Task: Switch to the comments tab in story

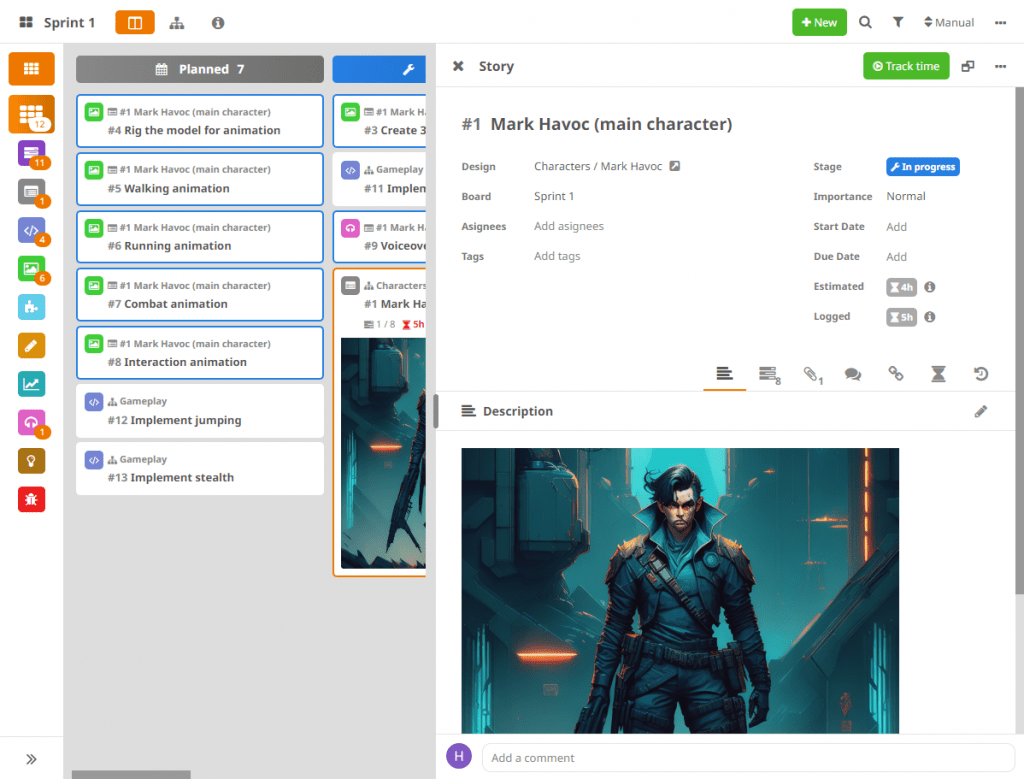Action: [853, 374]
